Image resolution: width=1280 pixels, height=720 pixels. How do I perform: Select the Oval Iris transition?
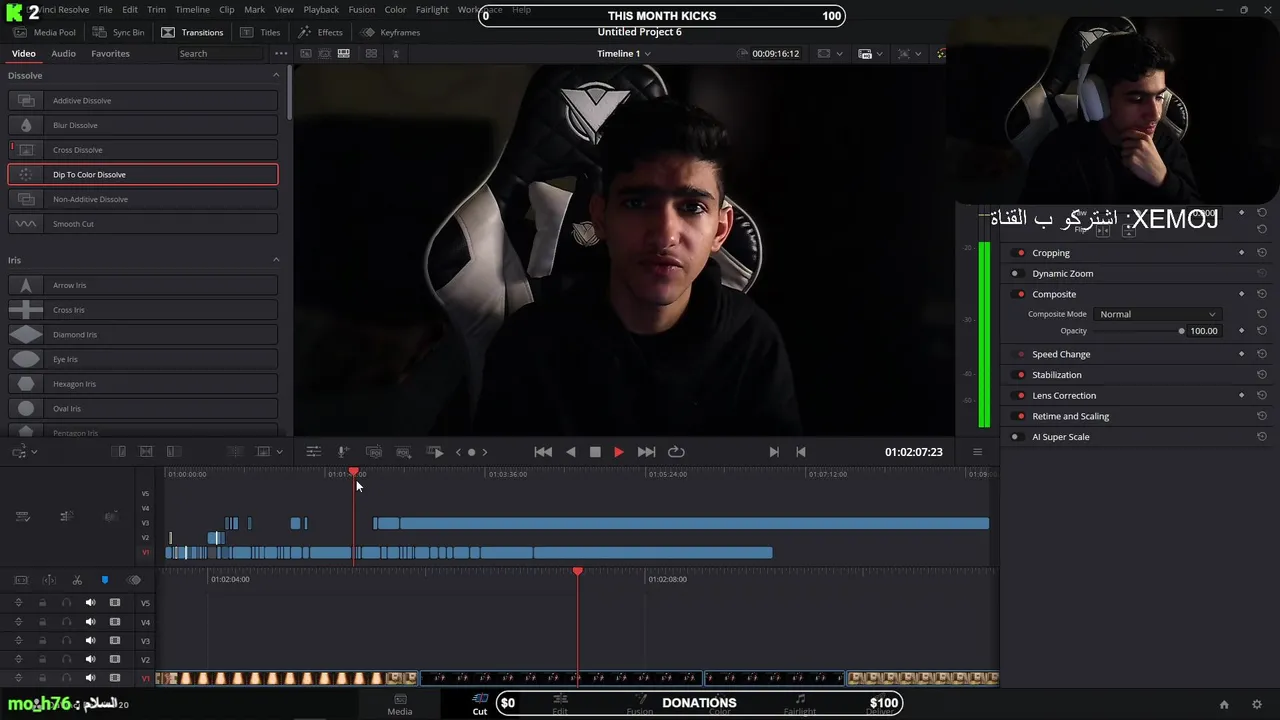[x=143, y=408]
